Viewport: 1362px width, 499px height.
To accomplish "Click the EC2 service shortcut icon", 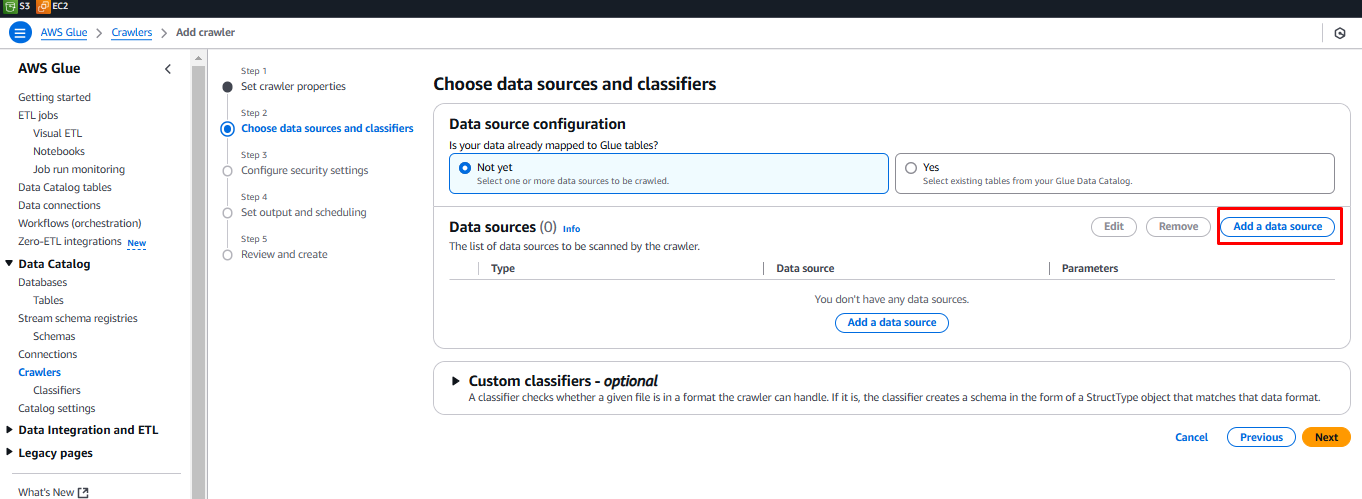I will (x=43, y=6).
